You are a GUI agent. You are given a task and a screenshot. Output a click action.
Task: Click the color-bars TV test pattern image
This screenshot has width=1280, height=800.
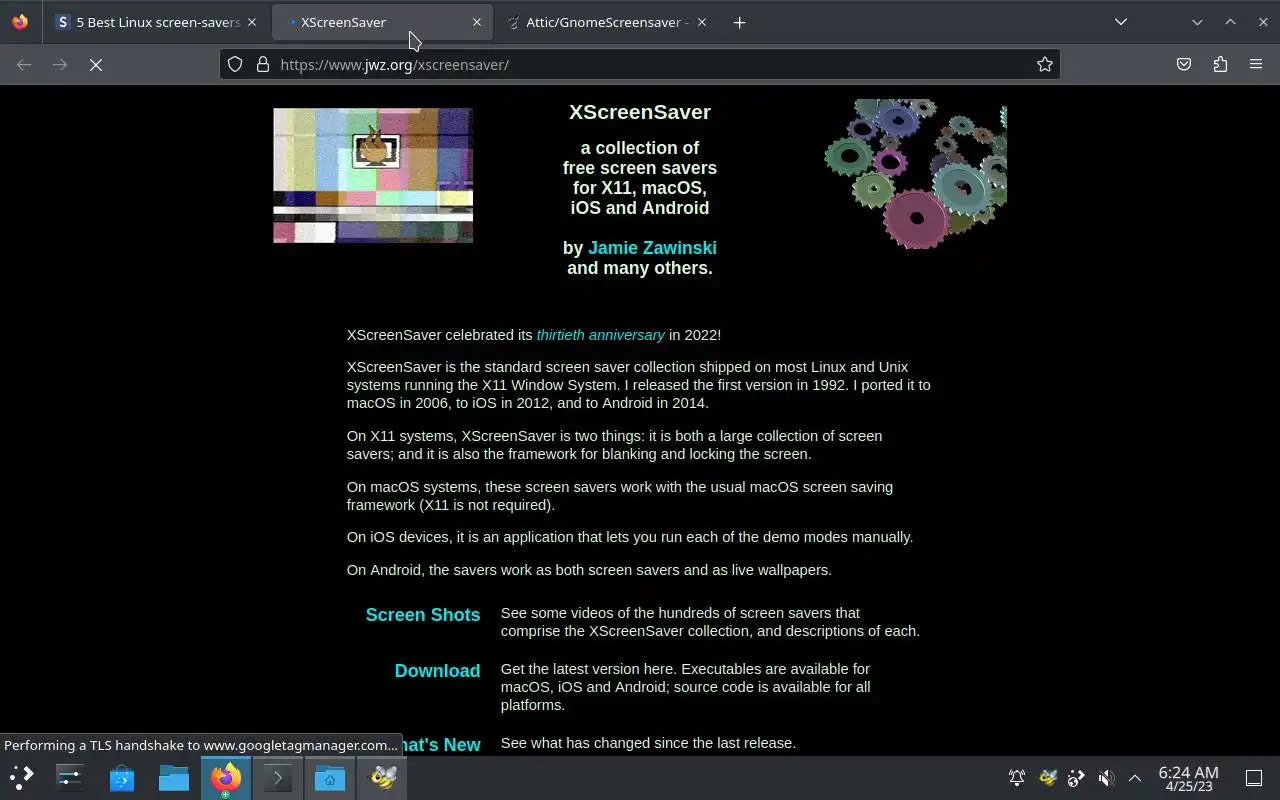click(373, 175)
